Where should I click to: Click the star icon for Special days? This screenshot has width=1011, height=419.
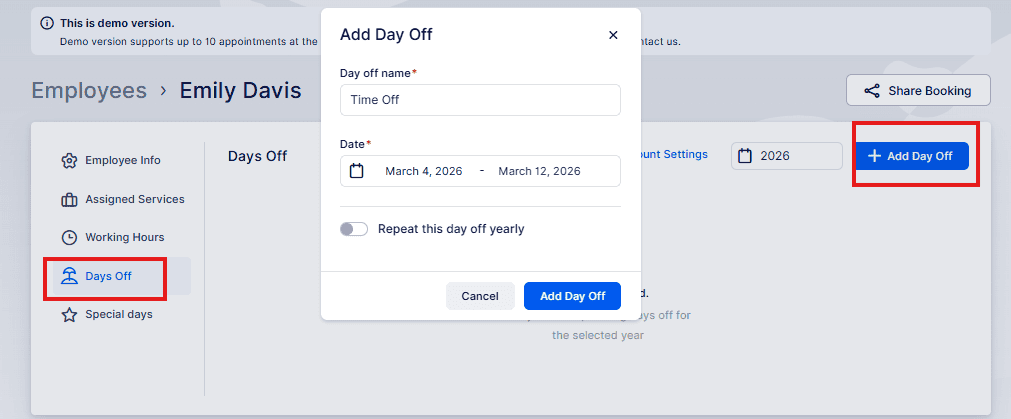click(69, 315)
